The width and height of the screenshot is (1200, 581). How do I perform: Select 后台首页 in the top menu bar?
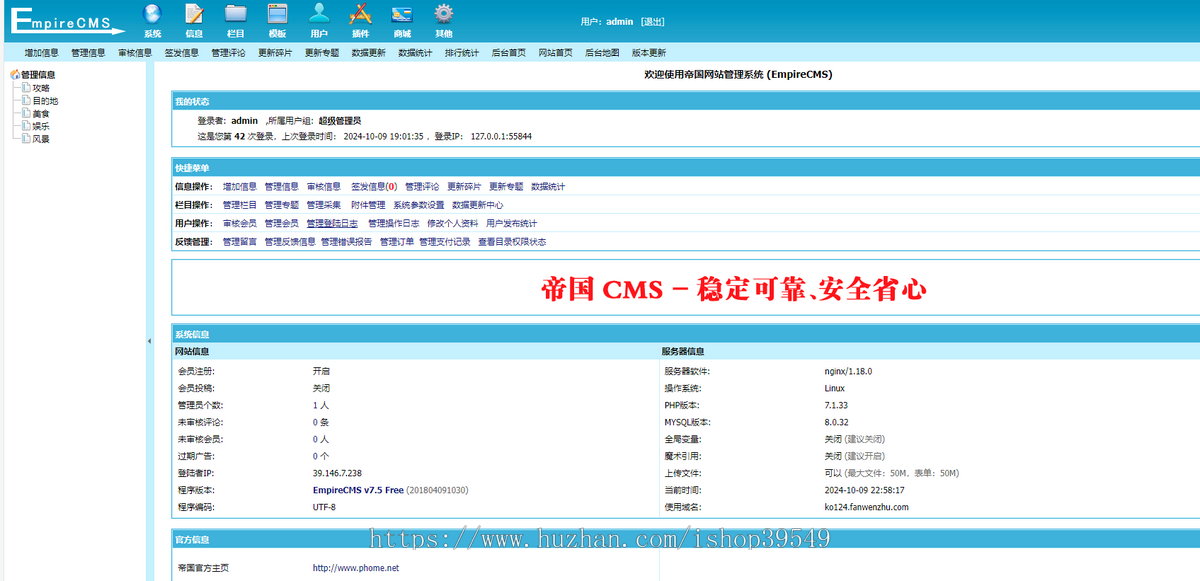pyautogui.click(x=509, y=53)
